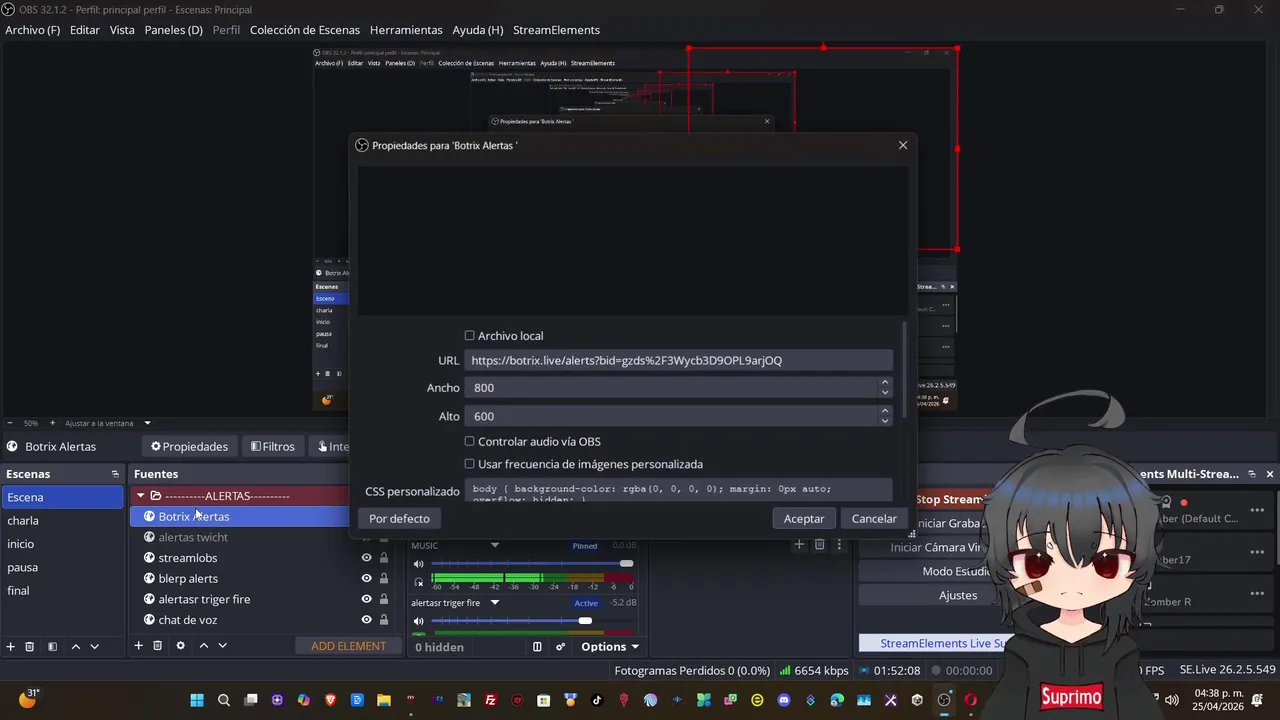1280x720 pixels.
Task: Mute alertasr triger fire speaker icon
Action: point(419,621)
